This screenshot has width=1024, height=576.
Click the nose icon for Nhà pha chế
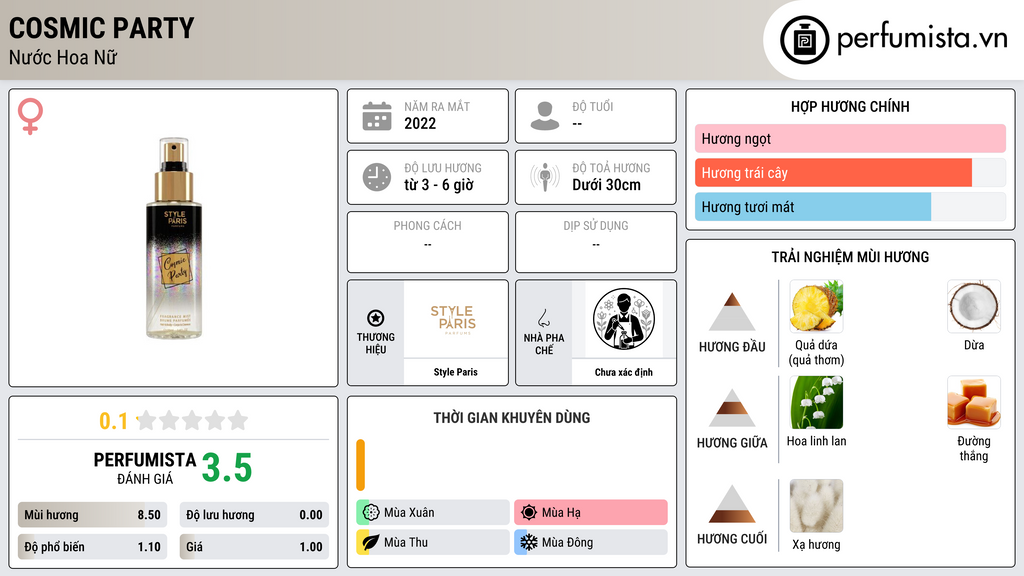[x=543, y=318]
